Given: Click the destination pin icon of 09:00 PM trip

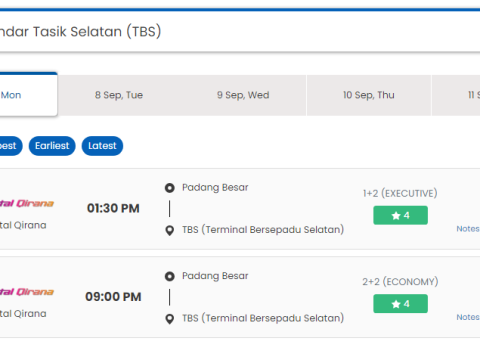Looking at the screenshot, I should [170, 319].
